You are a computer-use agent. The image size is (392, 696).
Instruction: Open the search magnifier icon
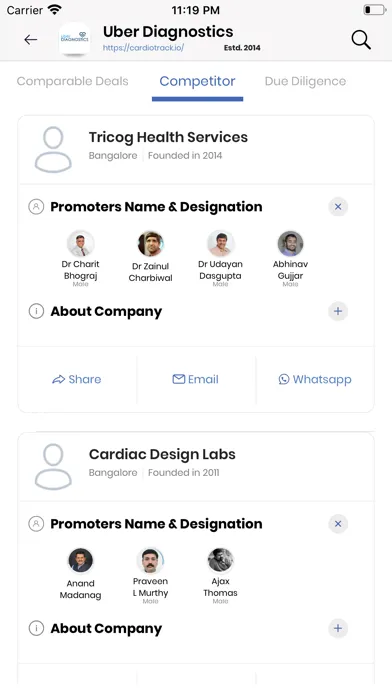click(x=361, y=40)
